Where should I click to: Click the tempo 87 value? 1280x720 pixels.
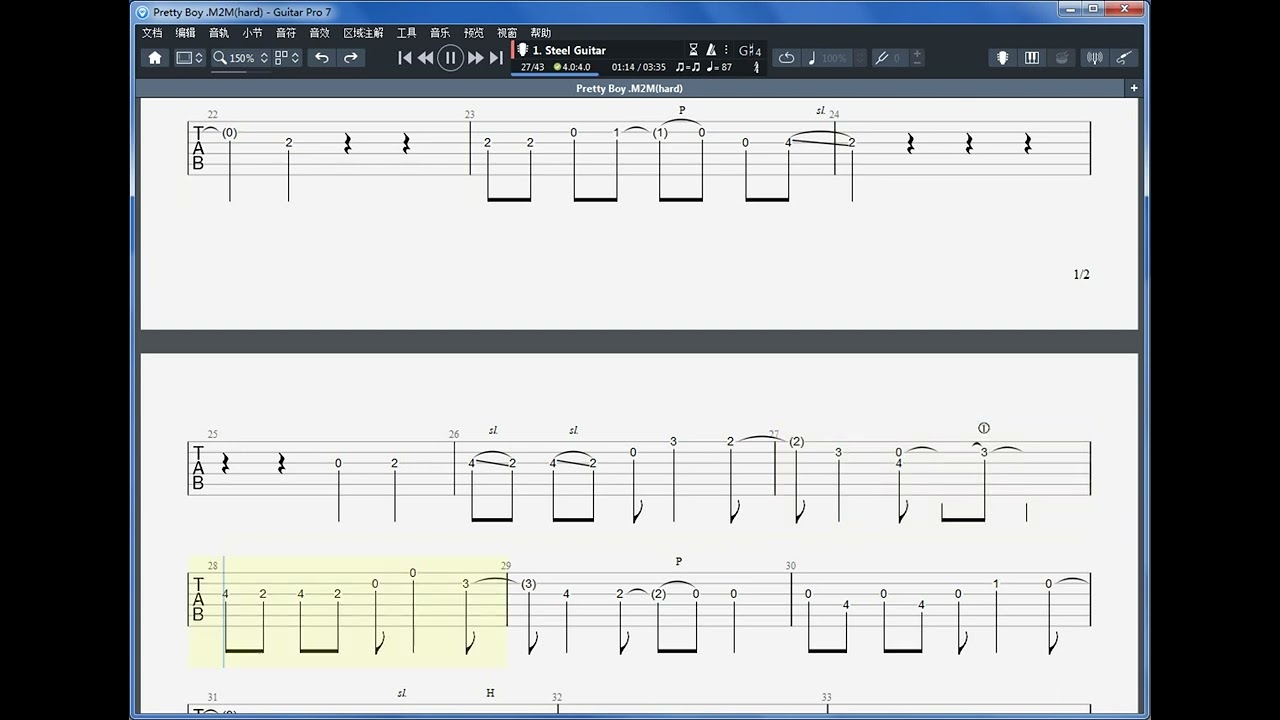coord(719,67)
